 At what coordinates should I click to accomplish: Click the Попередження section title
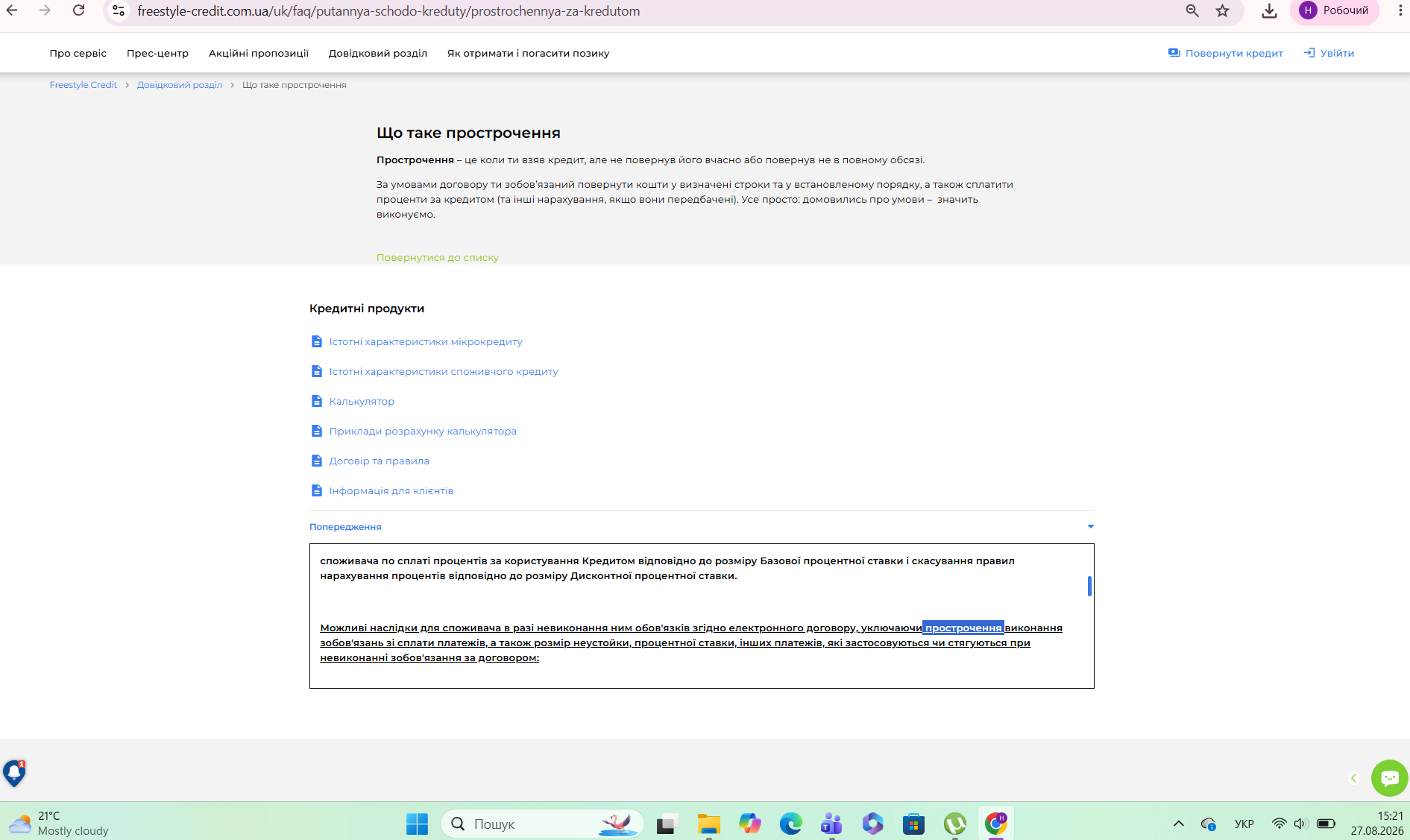pyautogui.click(x=345, y=527)
